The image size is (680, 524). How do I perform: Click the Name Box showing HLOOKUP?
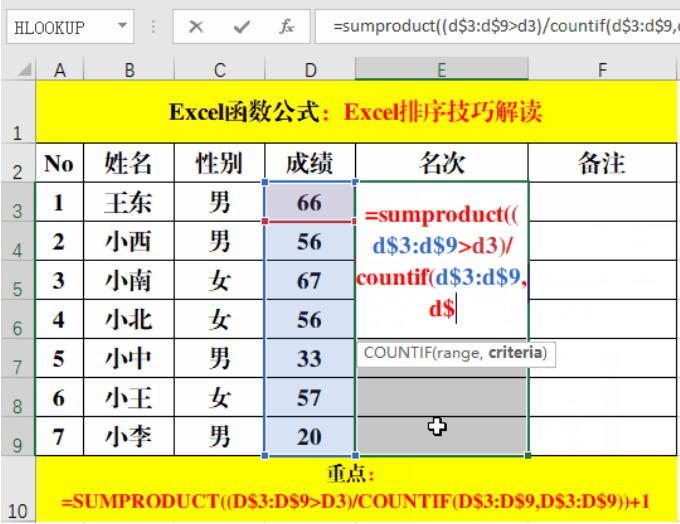[x=69, y=27]
